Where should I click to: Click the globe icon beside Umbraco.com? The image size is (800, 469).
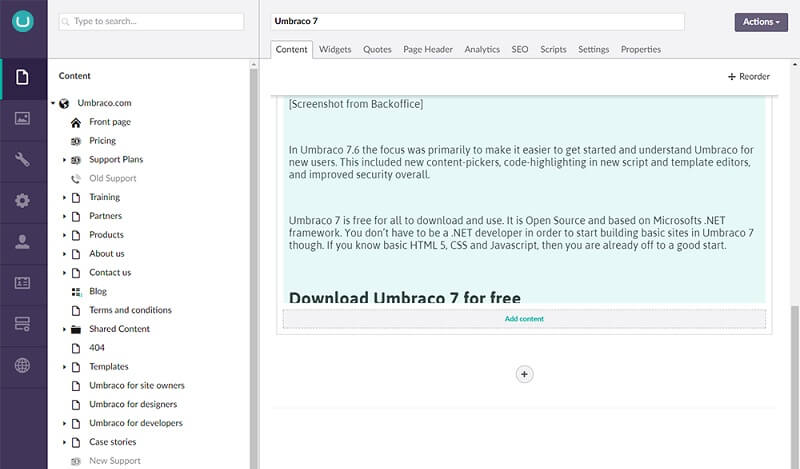point(64,104)
